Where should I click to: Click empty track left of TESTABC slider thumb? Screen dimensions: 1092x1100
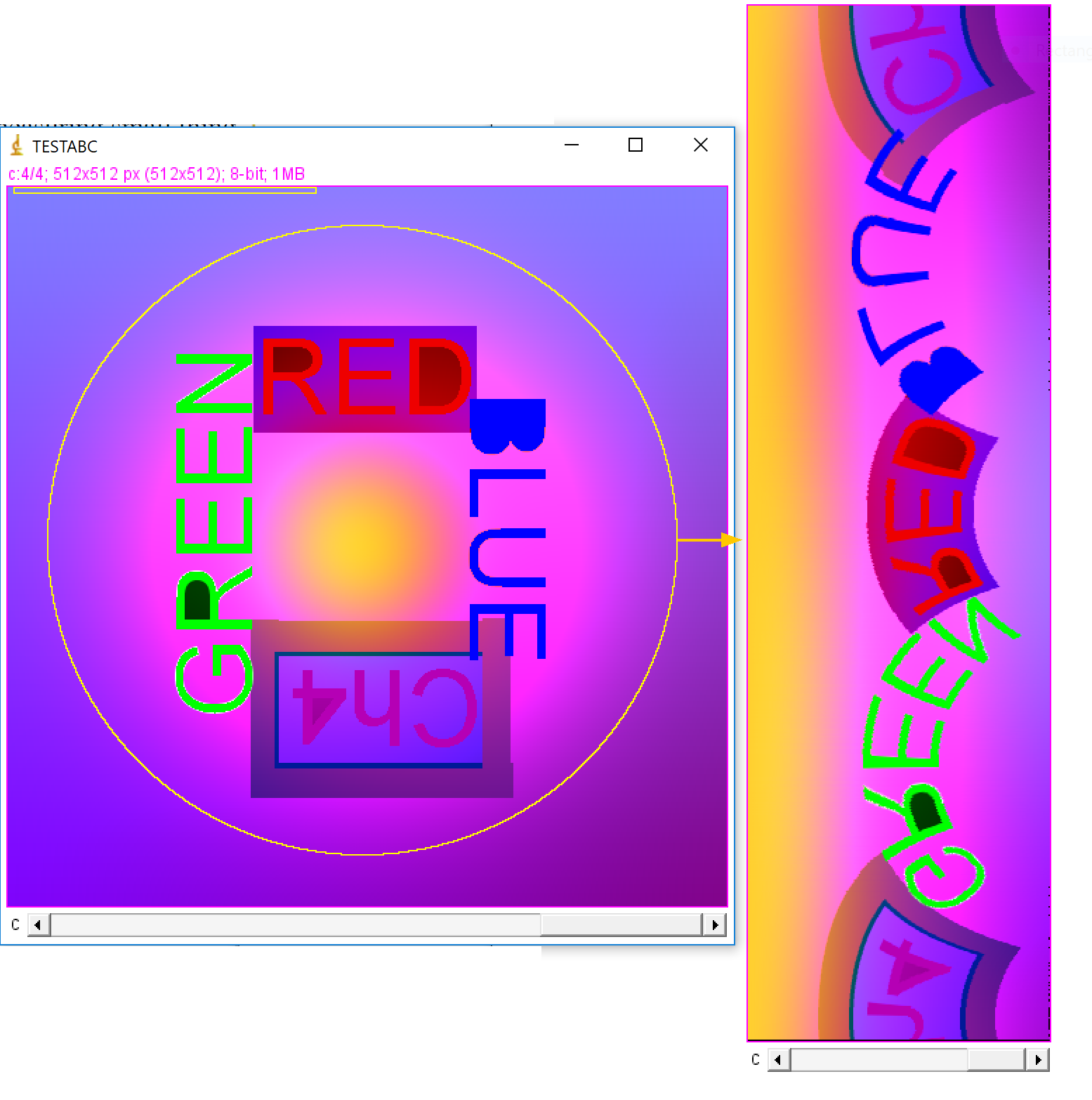point(295,925)
